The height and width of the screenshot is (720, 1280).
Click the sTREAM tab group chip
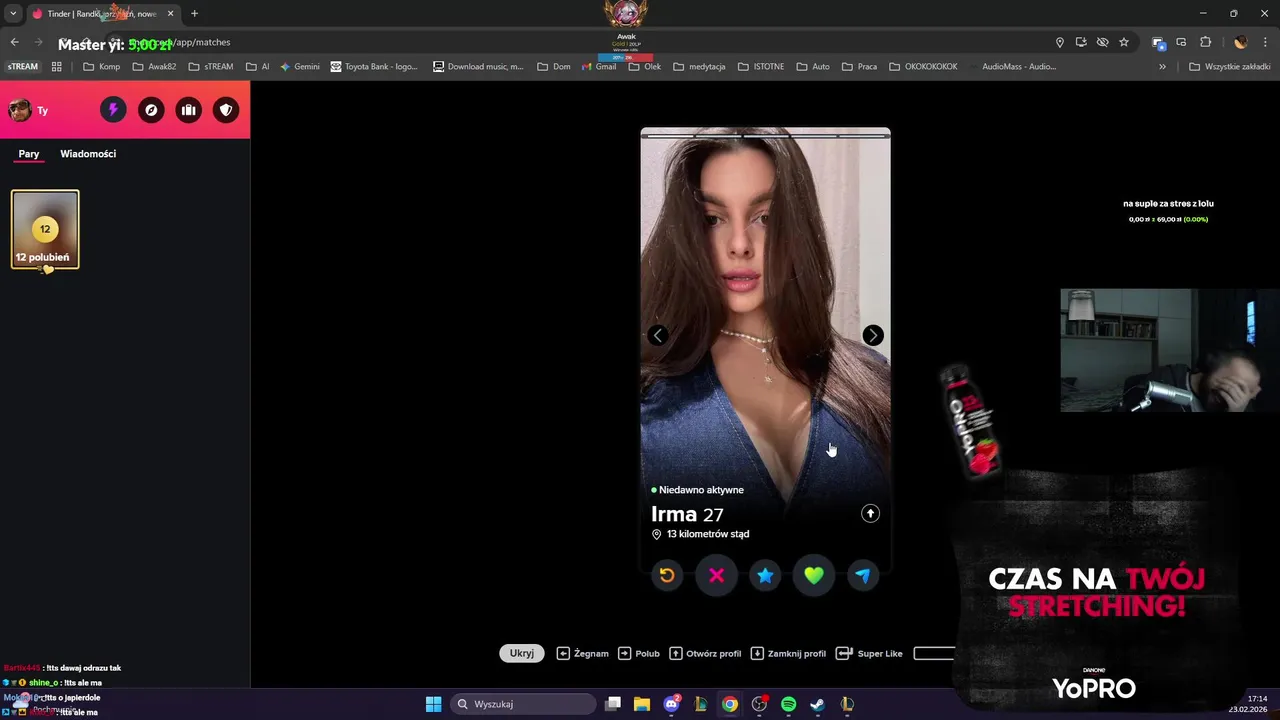click(23, 67)
